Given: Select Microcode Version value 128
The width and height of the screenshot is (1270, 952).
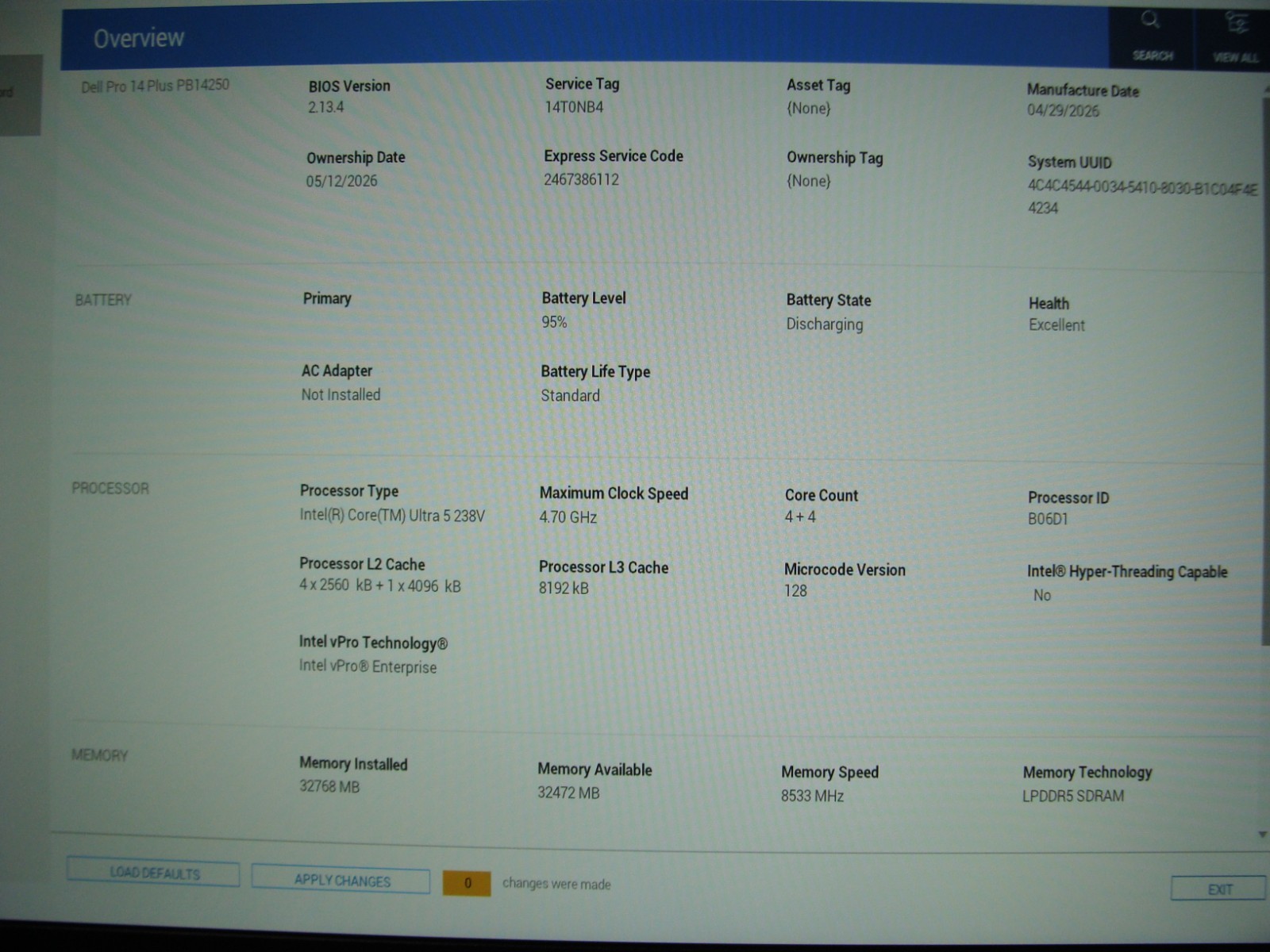Looking at the screenshot, I should coord(795,591).
